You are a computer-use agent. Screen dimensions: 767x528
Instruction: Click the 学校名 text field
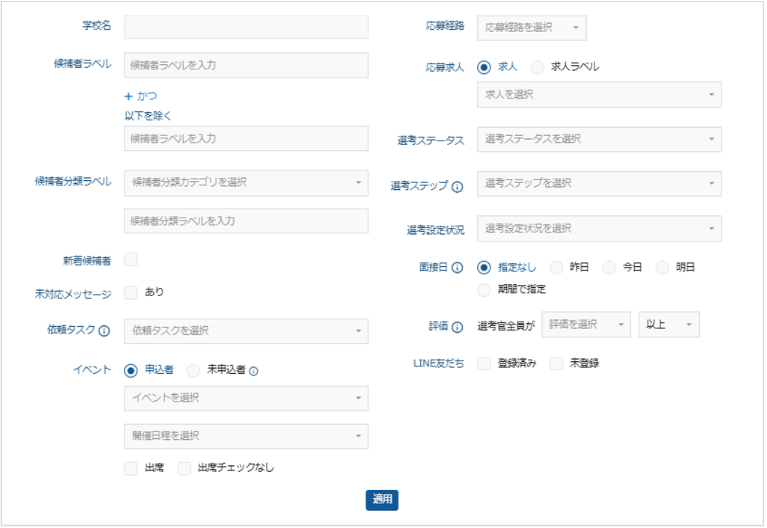pyautogui.click(x=246, y=27)
